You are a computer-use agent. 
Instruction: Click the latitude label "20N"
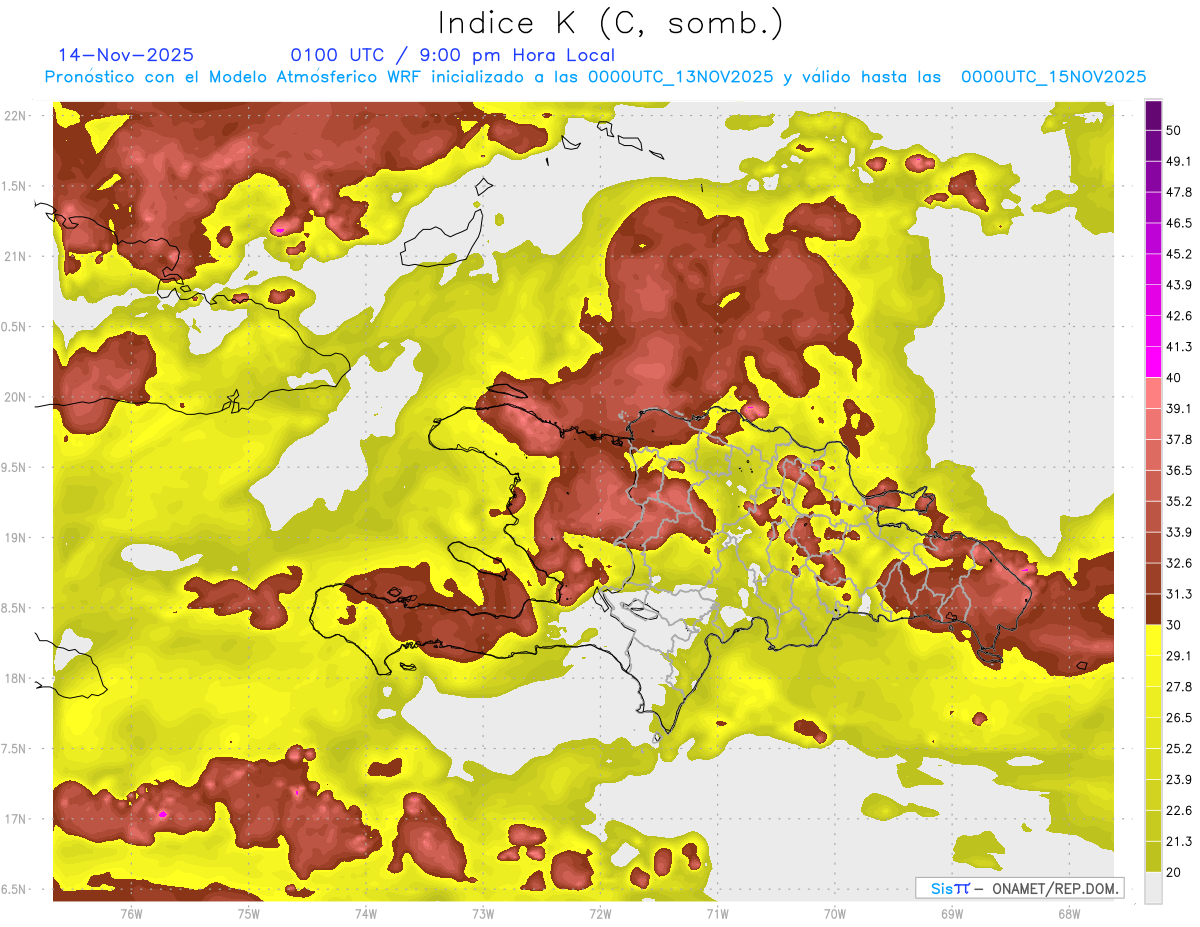(x=15, y=397)
